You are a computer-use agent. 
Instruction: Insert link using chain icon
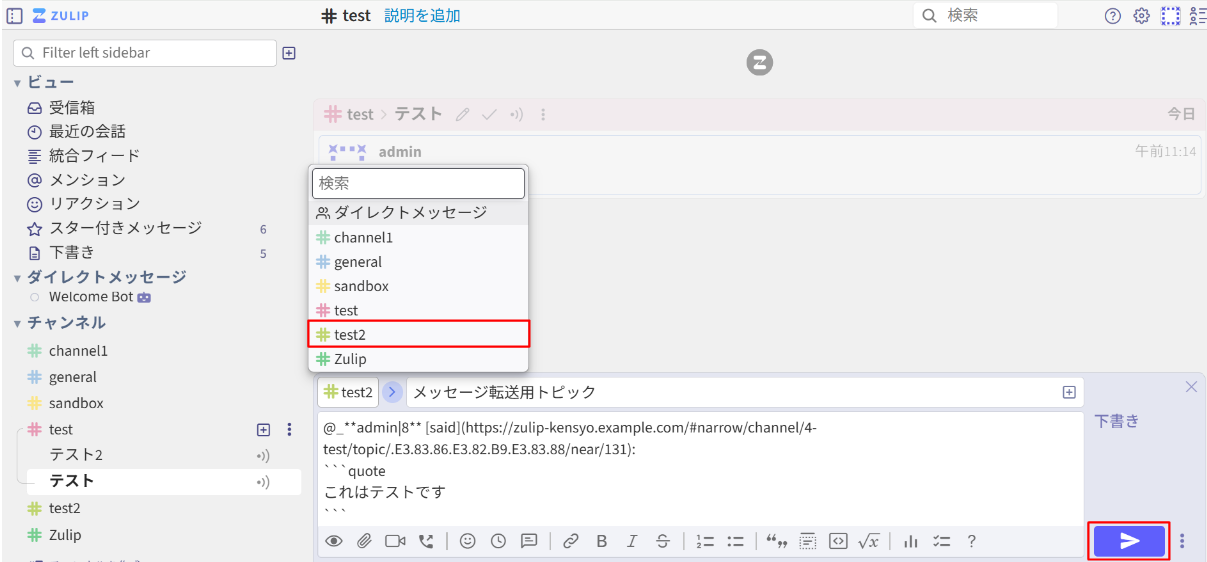[x=571, y=541]
